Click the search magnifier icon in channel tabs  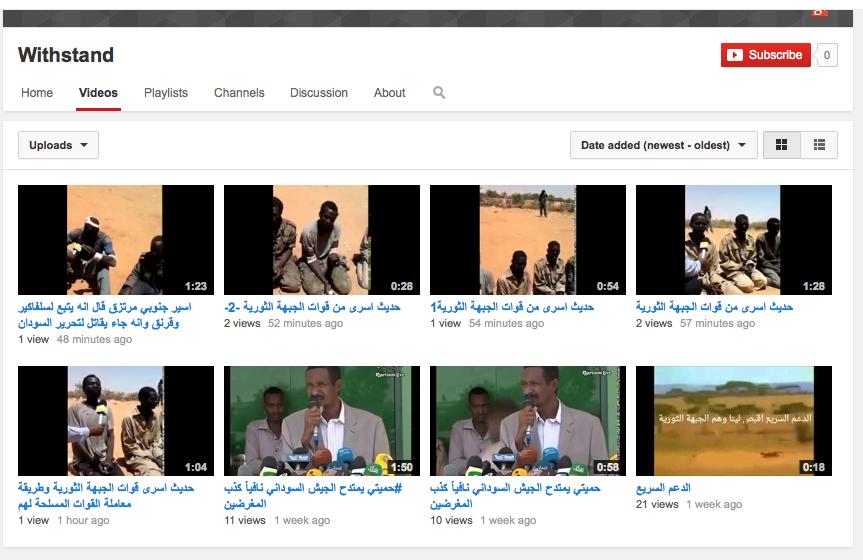[439, 93]
